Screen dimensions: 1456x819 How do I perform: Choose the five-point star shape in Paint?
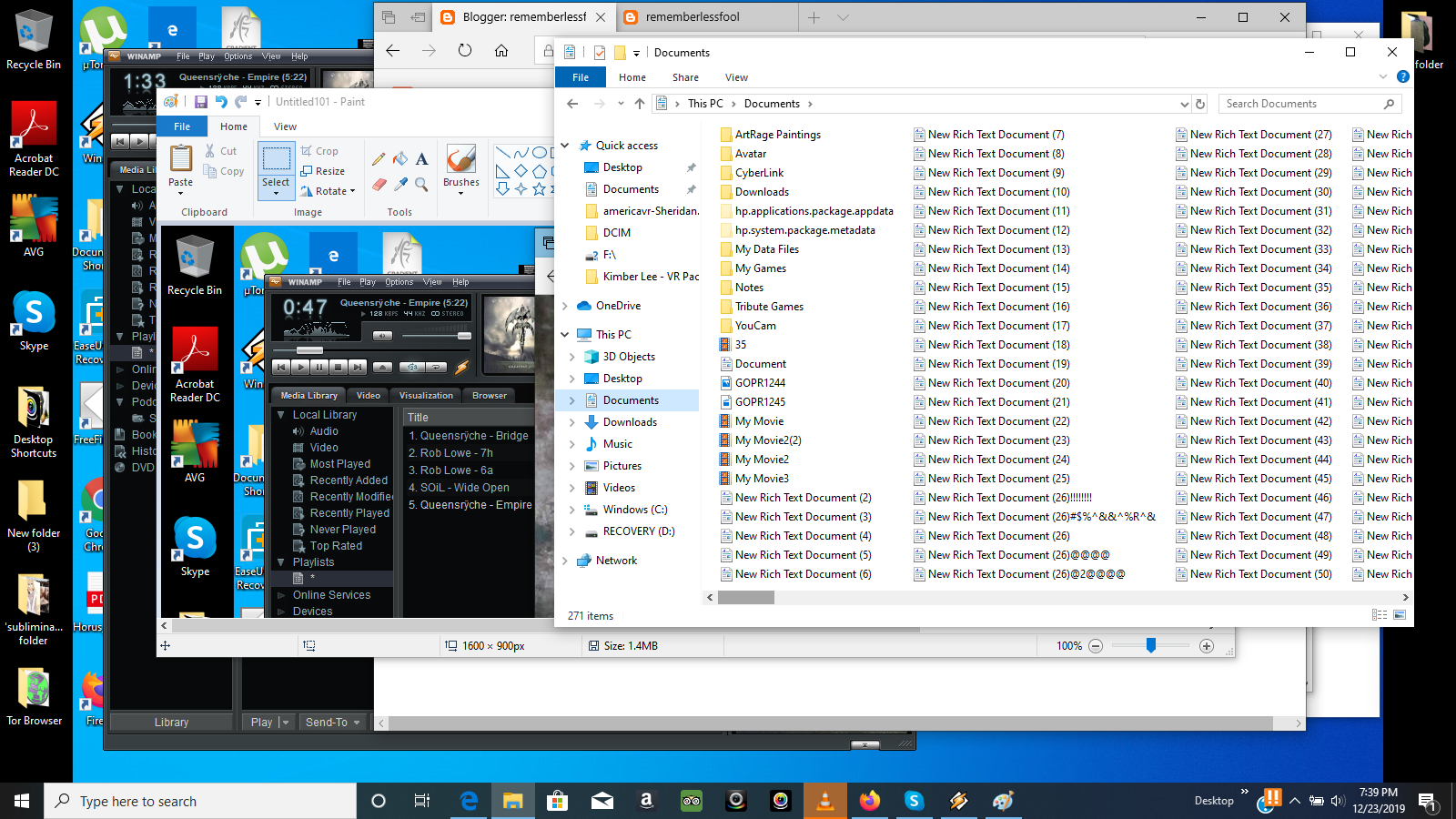pos(540,189)
